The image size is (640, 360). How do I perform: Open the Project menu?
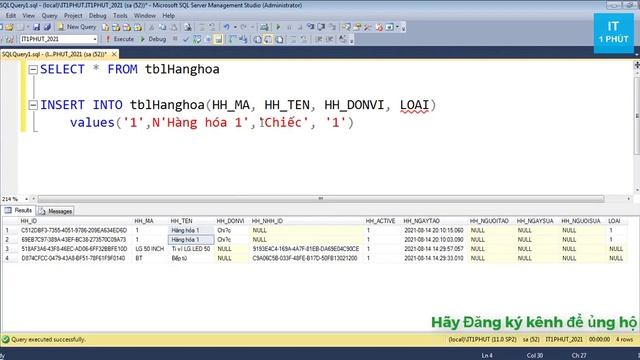(x=73, y=16)
